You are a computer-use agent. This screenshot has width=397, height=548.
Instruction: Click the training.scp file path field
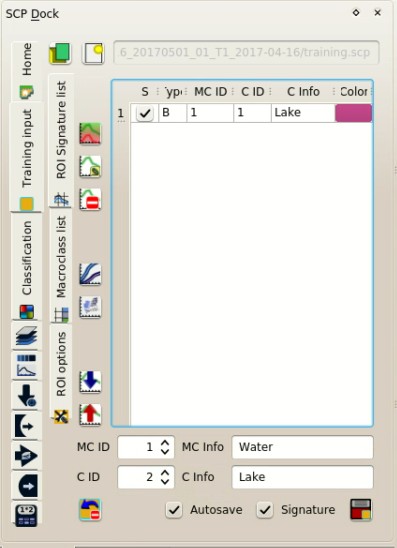246,53
